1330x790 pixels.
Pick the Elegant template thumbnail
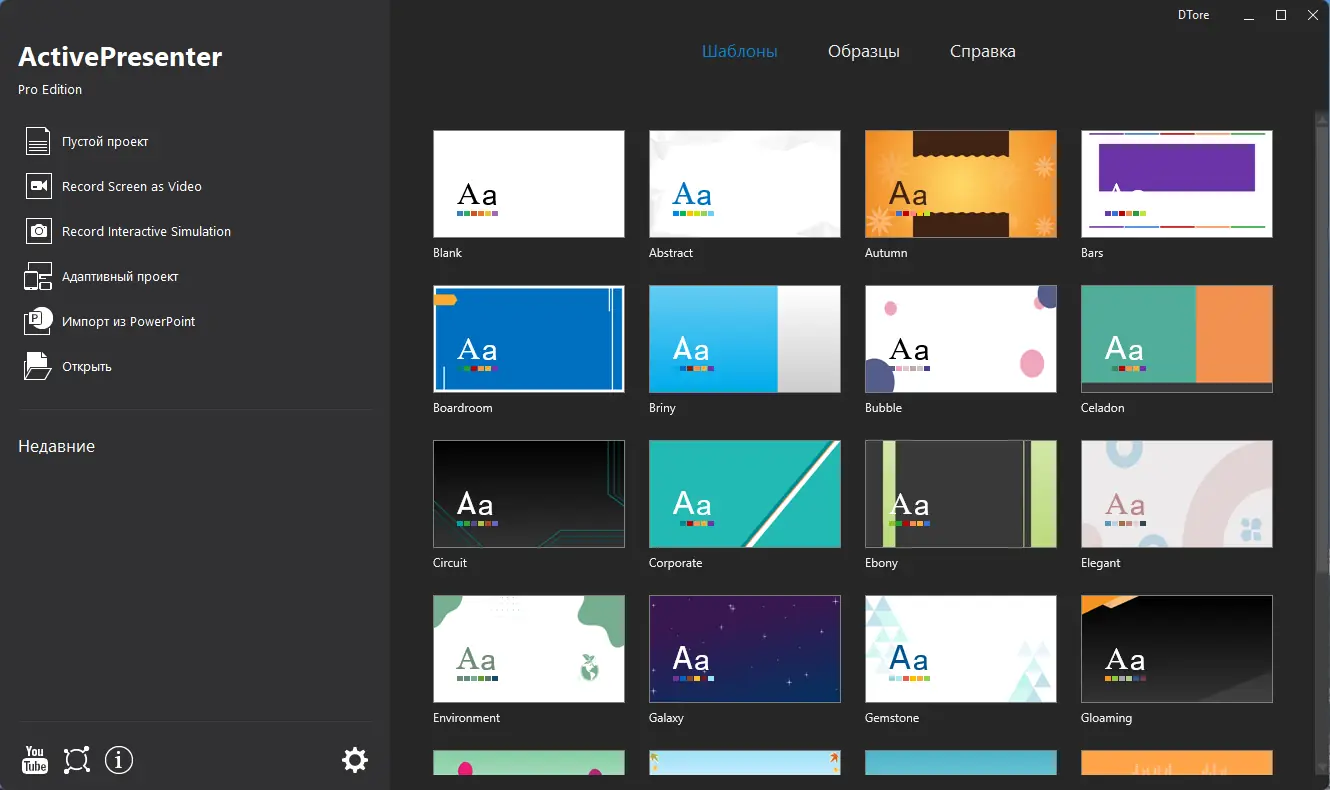(x=1177, y=494)
